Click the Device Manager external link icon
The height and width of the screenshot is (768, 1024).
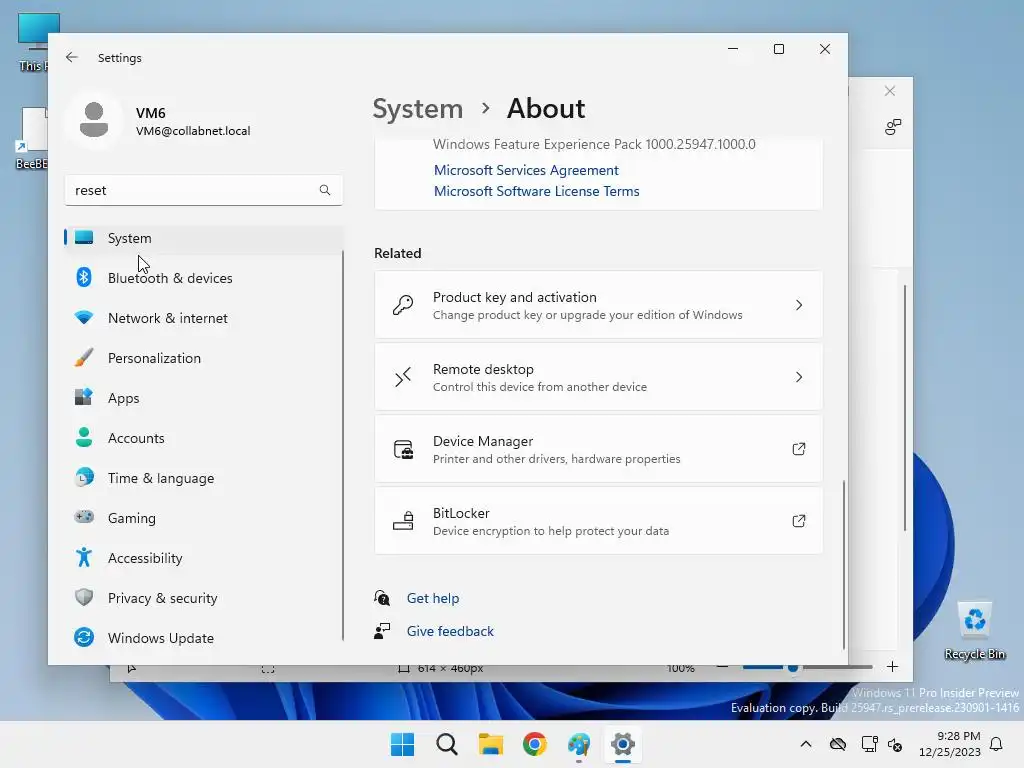click(x=799, y=449)
